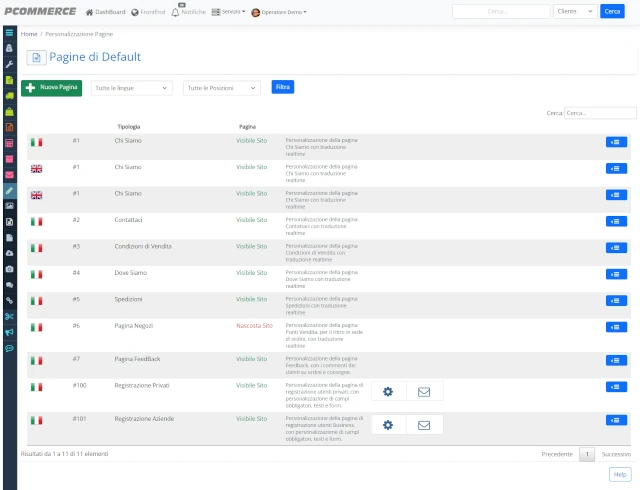Viewport: 640px width, 490px height.
Task: Open the chat bubbles sidebar icon
Action: tap(9, 285)
